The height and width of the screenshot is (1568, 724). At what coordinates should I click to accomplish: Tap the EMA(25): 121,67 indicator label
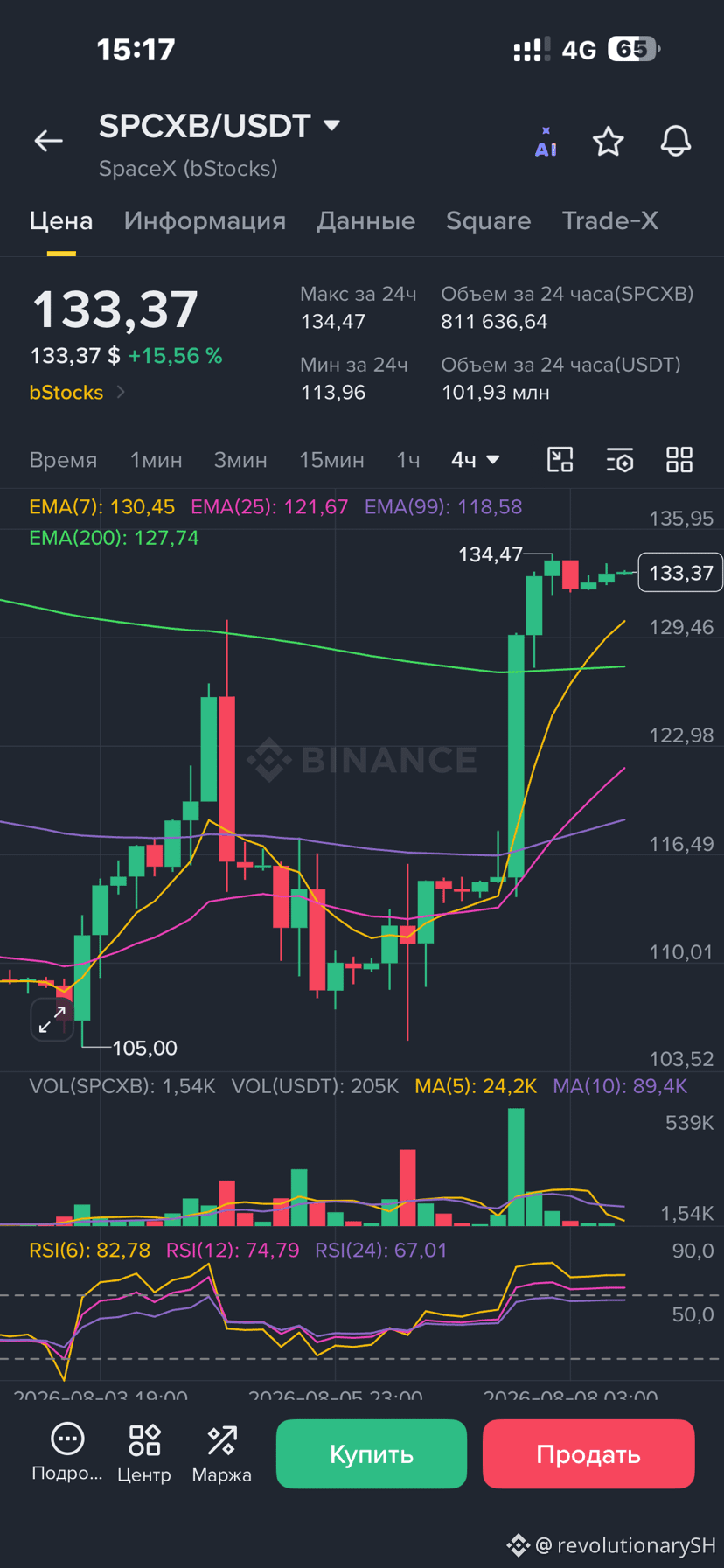[269, 507]
